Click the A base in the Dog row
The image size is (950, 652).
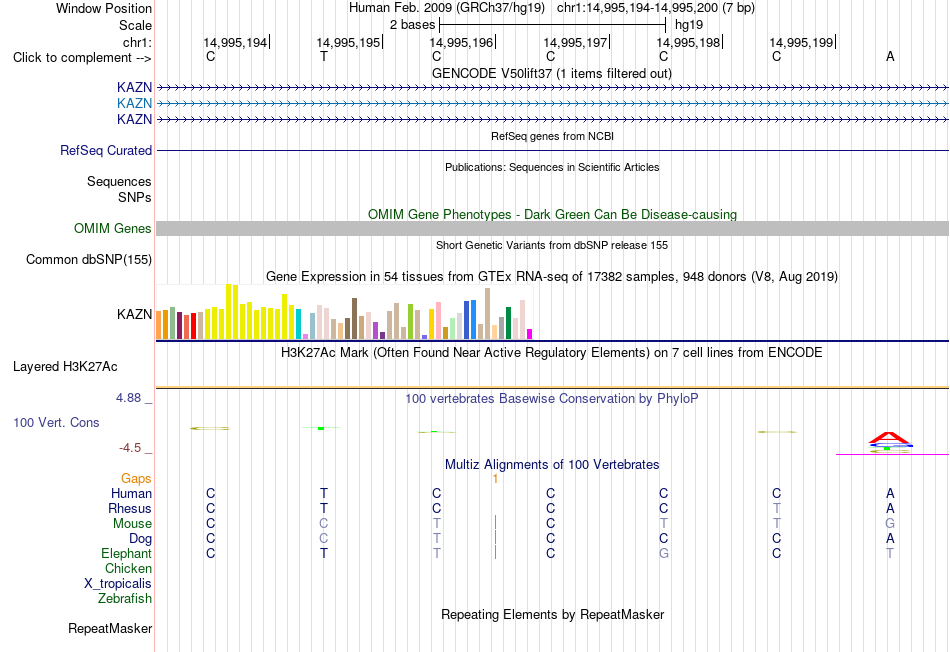click(x=890, y=539)
